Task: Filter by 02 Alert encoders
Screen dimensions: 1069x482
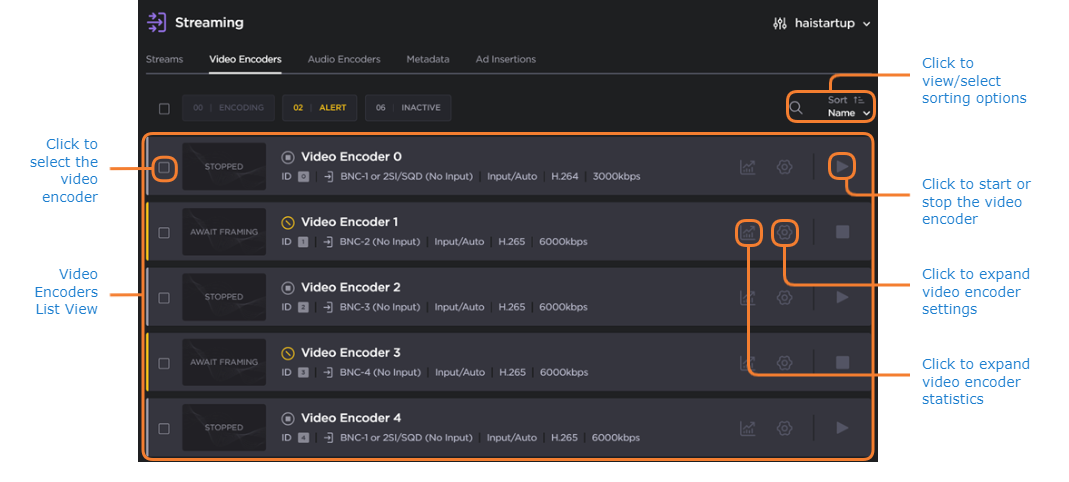Action: pos(319,108)
